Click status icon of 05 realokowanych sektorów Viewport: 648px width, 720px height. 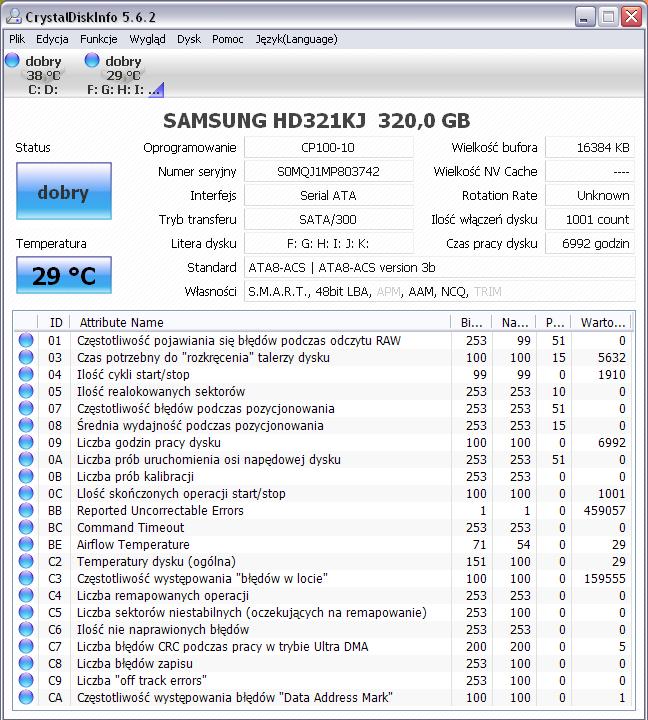[26, 391]
